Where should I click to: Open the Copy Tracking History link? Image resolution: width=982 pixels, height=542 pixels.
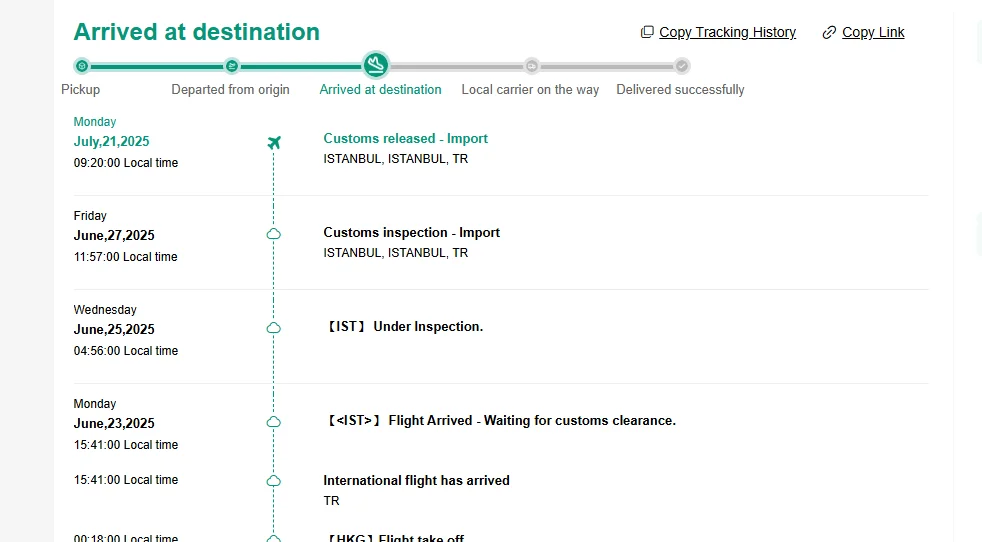(x=727, y=32)
